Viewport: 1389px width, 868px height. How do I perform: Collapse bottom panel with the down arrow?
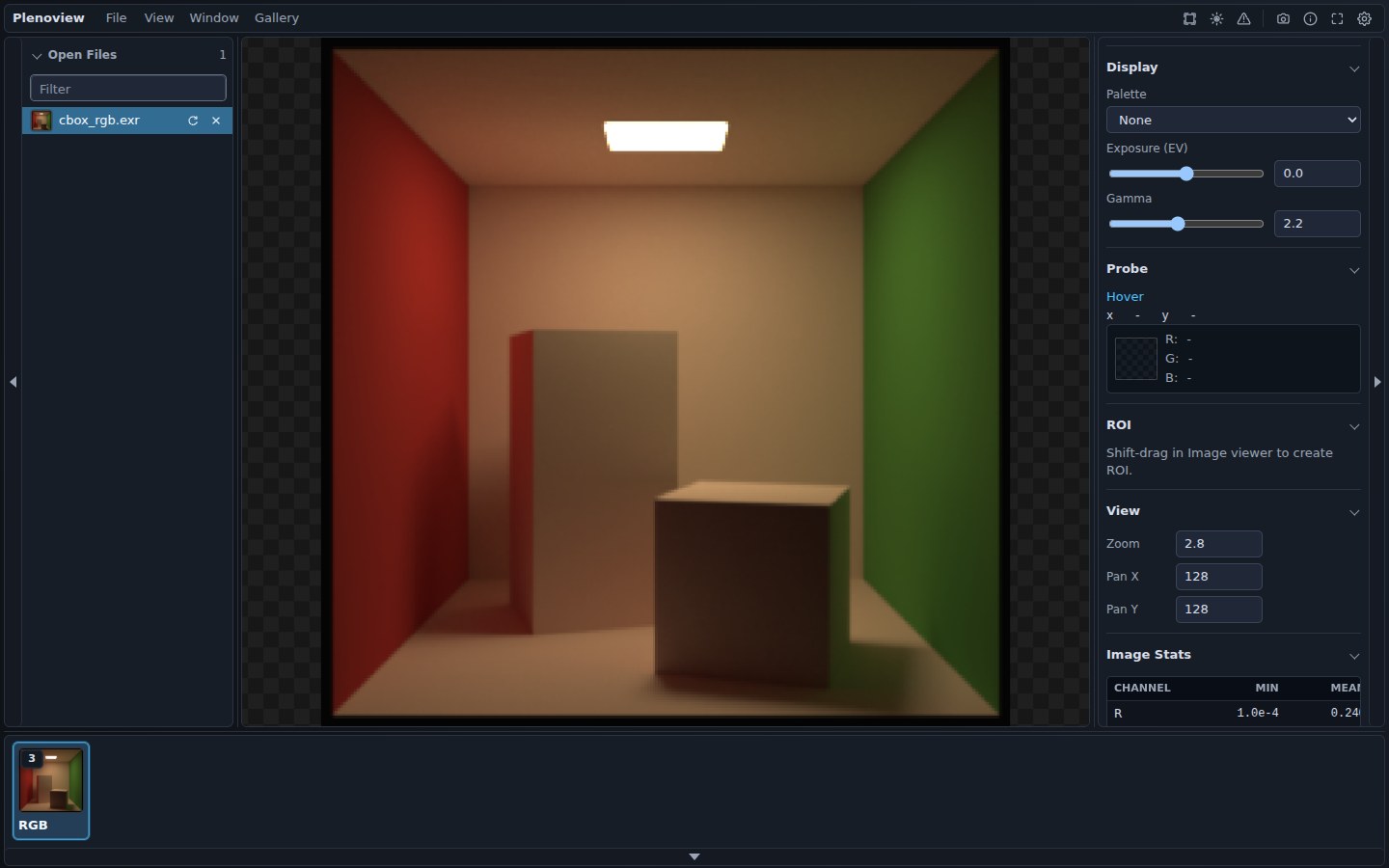pyautogui.click(x=694, y=856)
